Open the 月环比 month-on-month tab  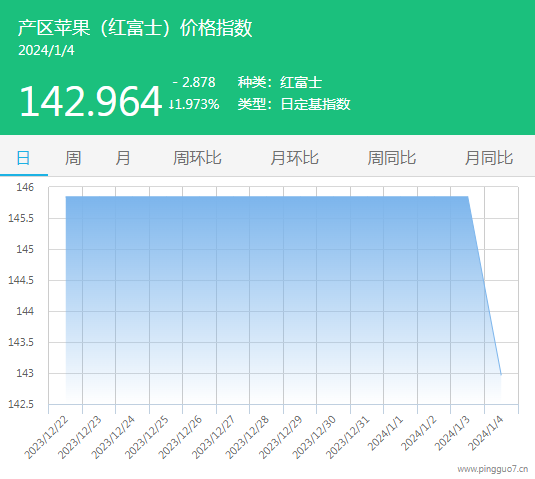(294, 158)
